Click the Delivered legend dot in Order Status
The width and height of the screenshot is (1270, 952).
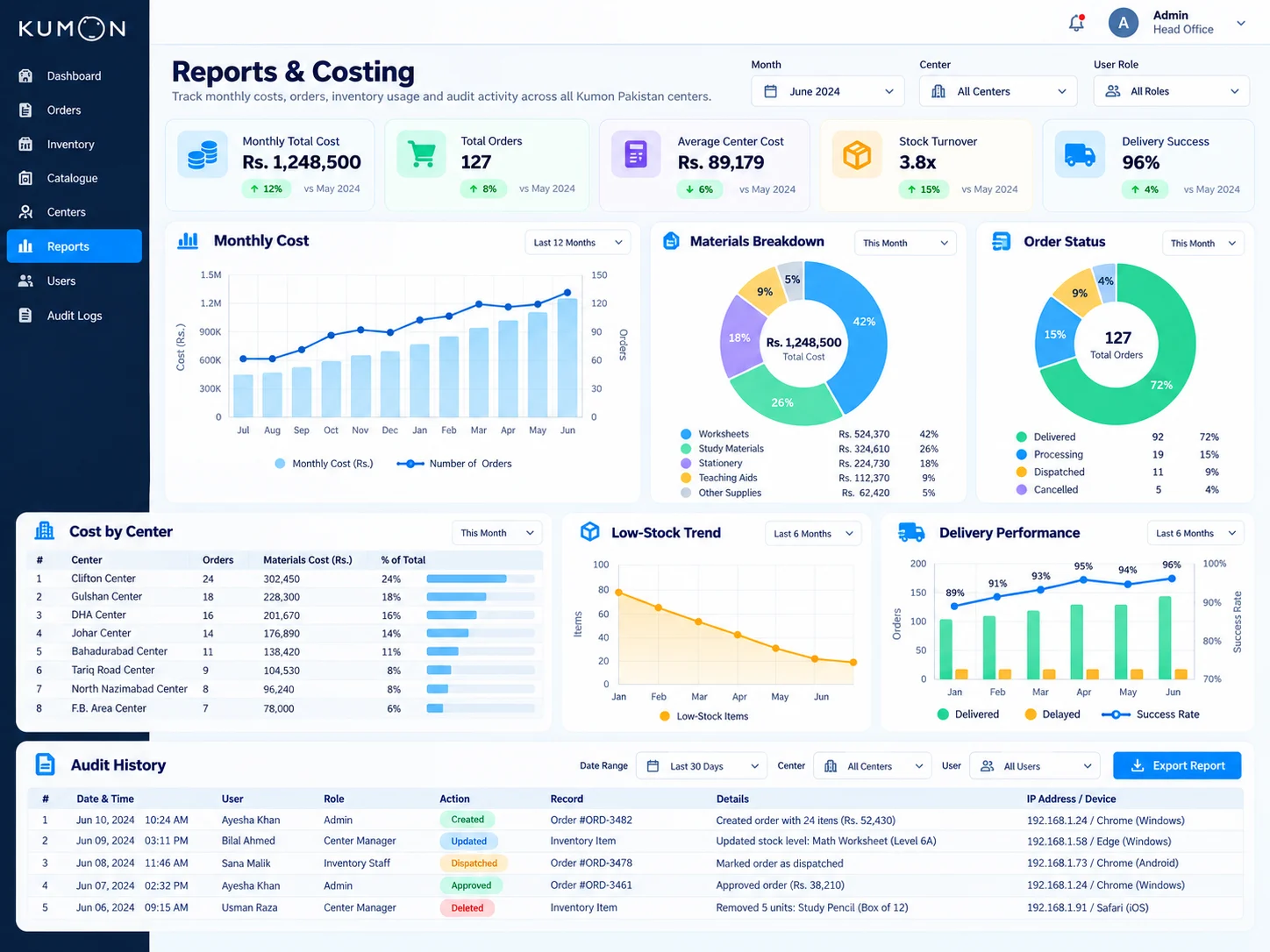click(x=1022, y=437)
